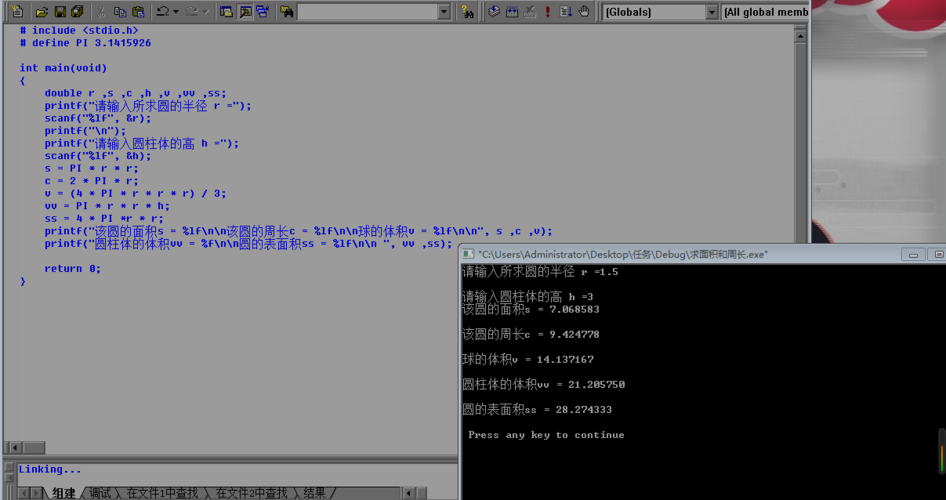The width and height of the screenshot is (946, 500).
Task: Click 'Press any key to continue' in console
Action: 546,435
